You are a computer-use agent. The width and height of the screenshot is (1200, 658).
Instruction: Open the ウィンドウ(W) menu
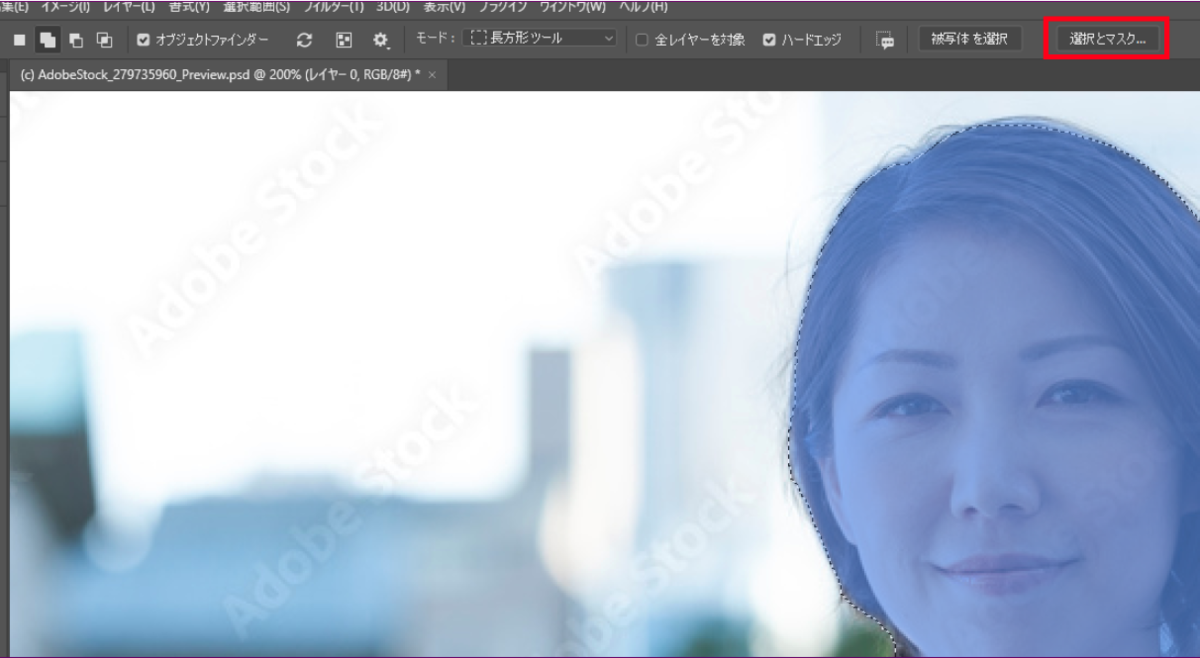(573, 6)
